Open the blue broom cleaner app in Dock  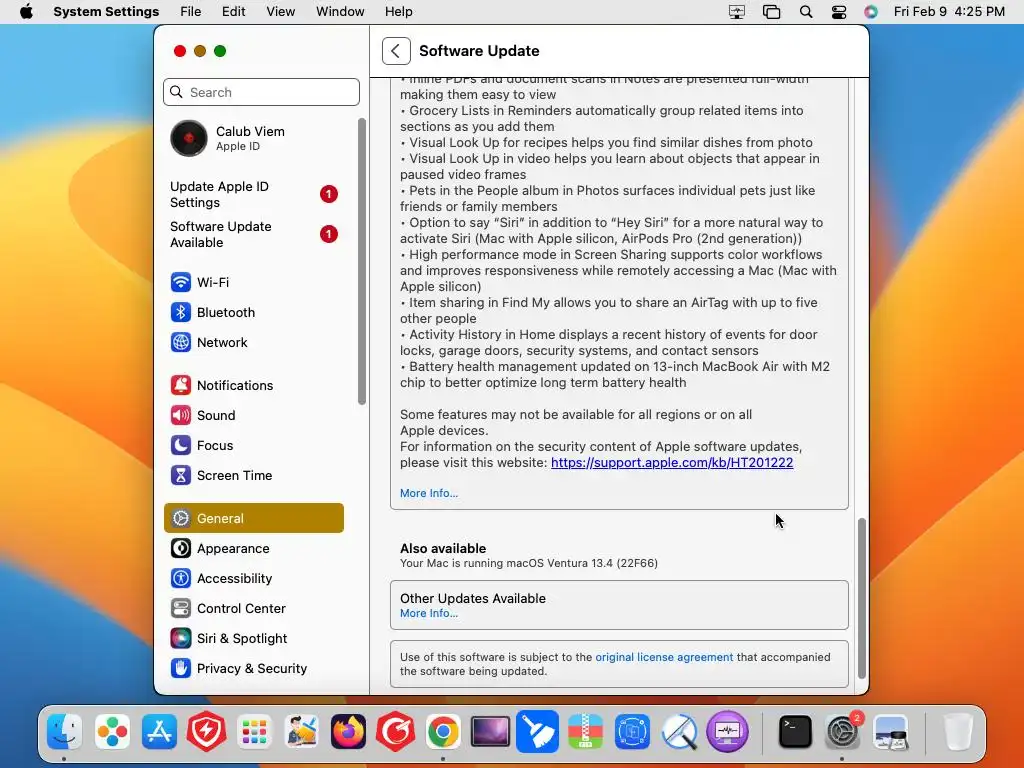[x=537, y=731]
